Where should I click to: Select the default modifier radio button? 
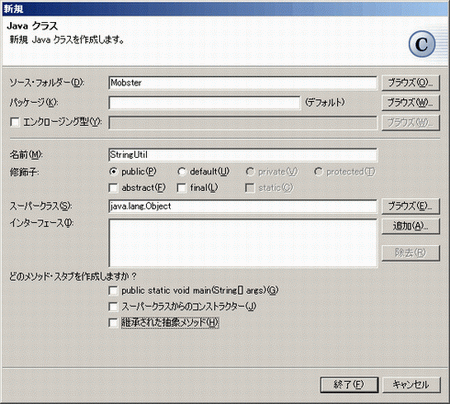(x=181, y=172)
